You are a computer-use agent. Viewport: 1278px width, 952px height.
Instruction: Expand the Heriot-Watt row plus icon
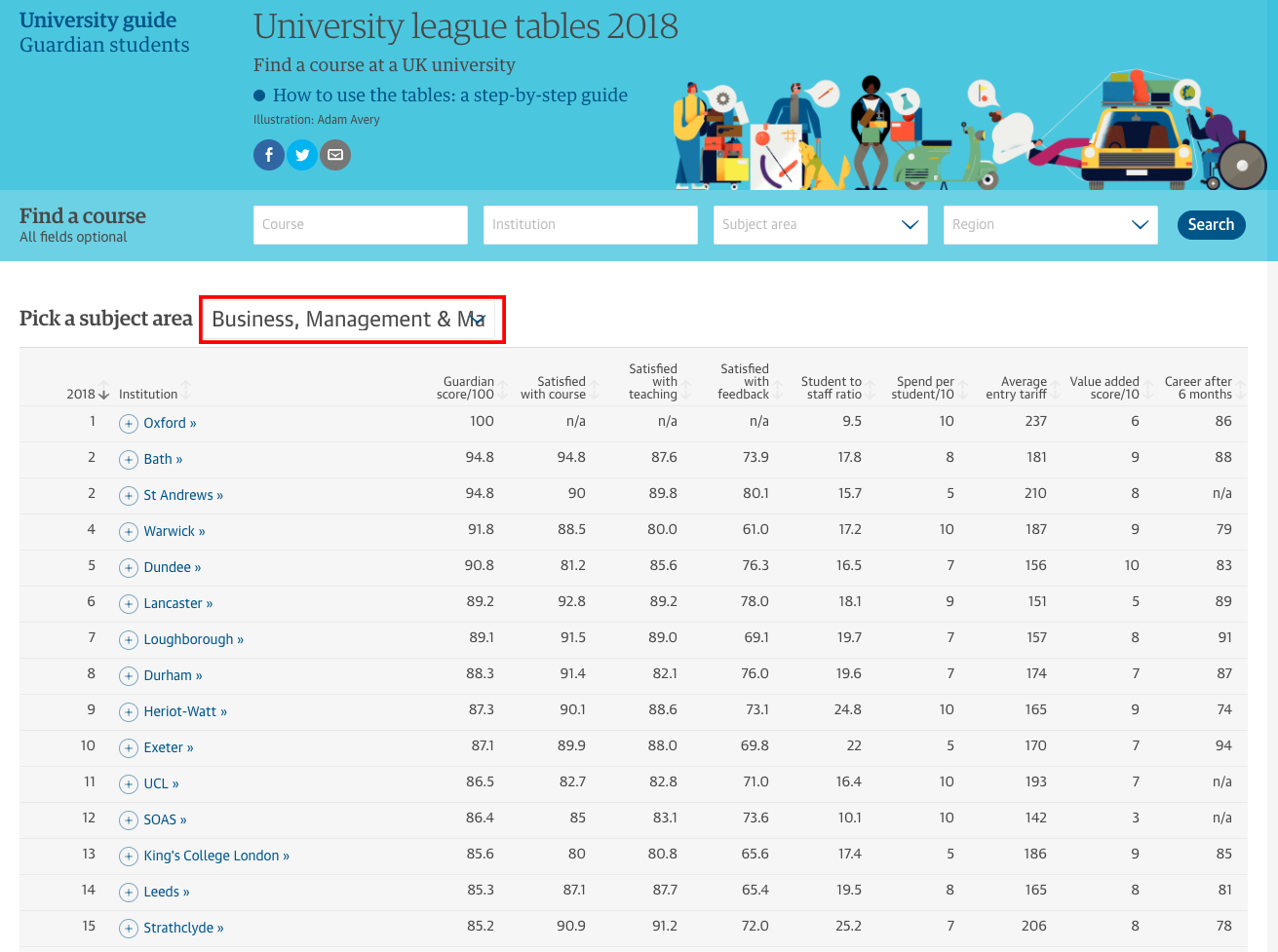(129, 712)
